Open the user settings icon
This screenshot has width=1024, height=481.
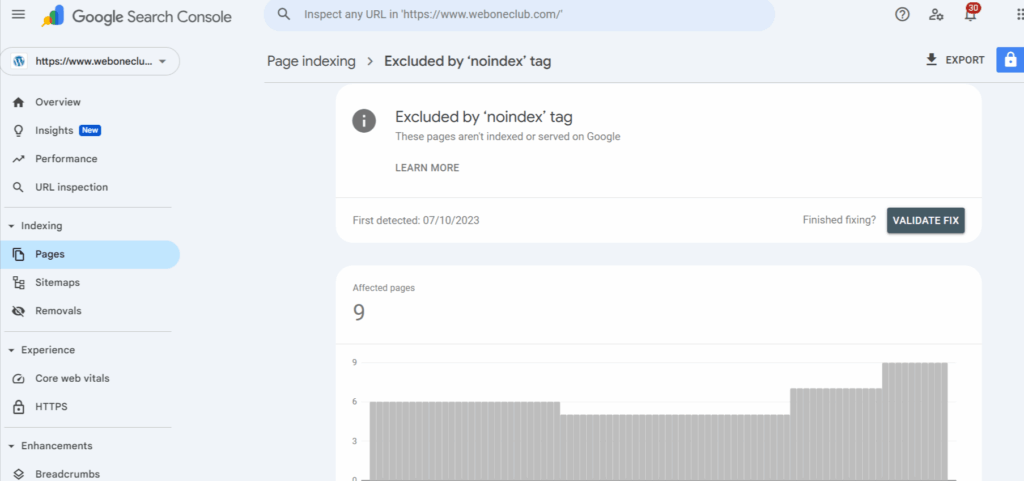click(936, 14)
